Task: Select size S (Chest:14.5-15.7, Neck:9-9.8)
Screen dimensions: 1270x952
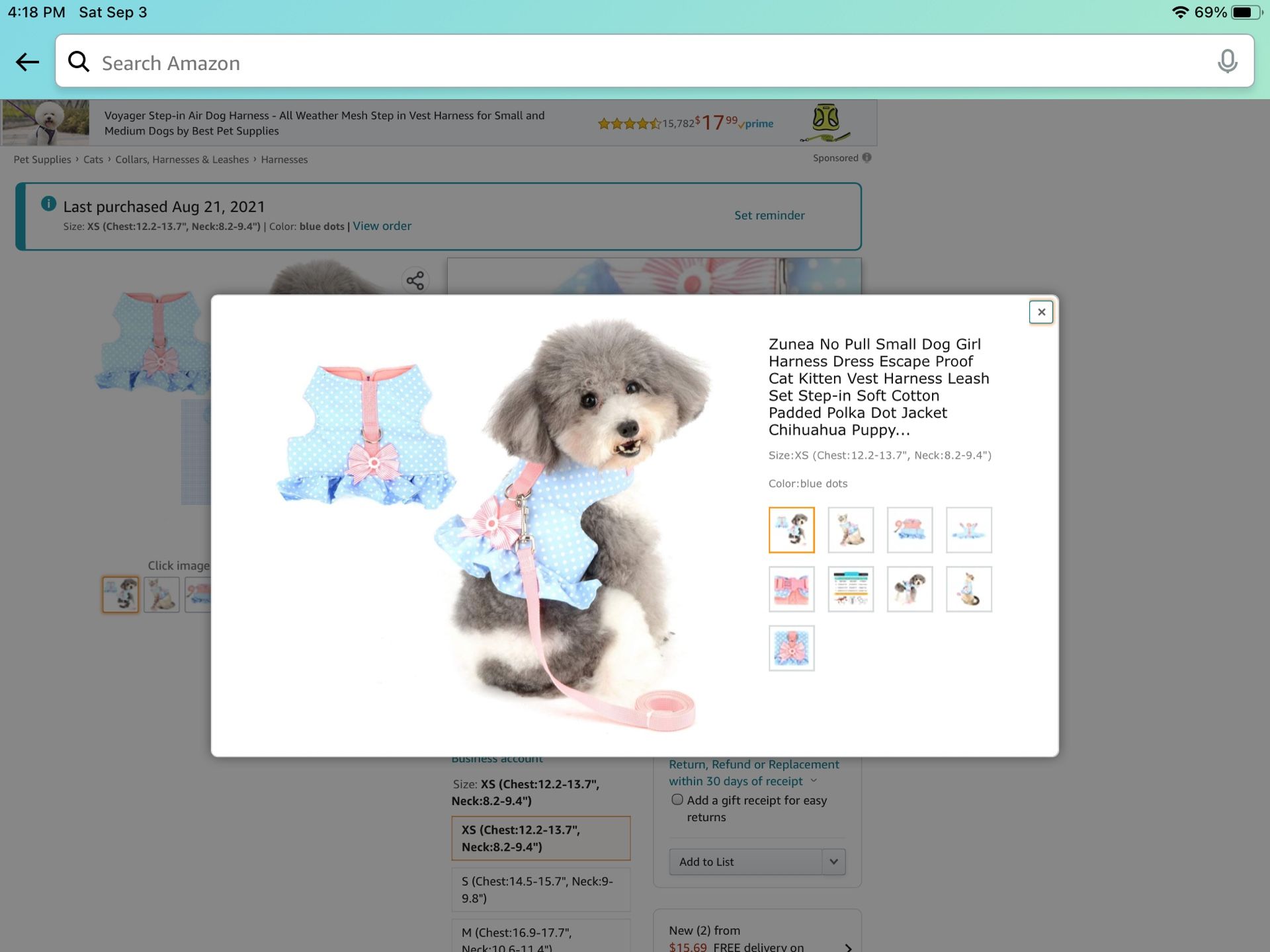Action: [x=541, y=889]
